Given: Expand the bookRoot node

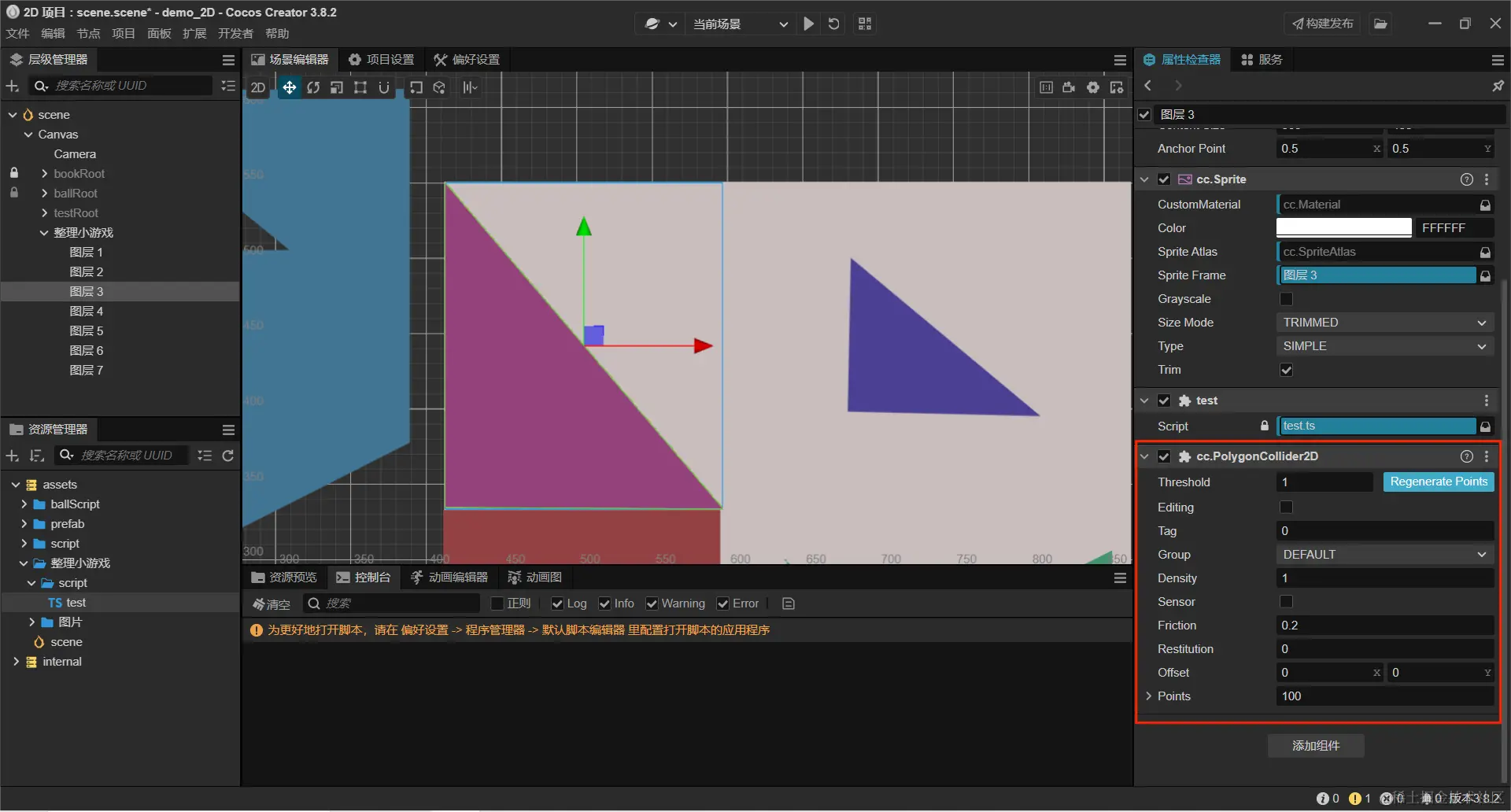Looking at the screenshot, I should point(44,174).
